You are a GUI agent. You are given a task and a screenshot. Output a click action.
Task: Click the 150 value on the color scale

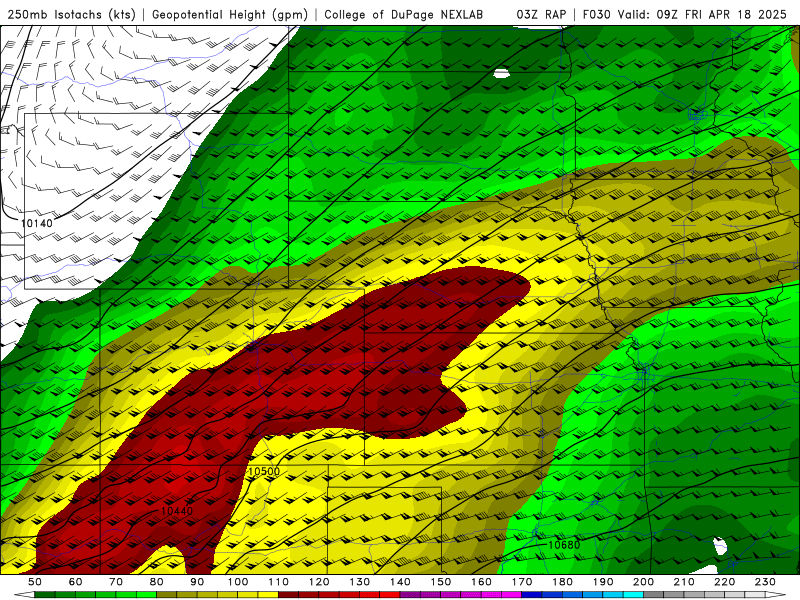[441, 582]
